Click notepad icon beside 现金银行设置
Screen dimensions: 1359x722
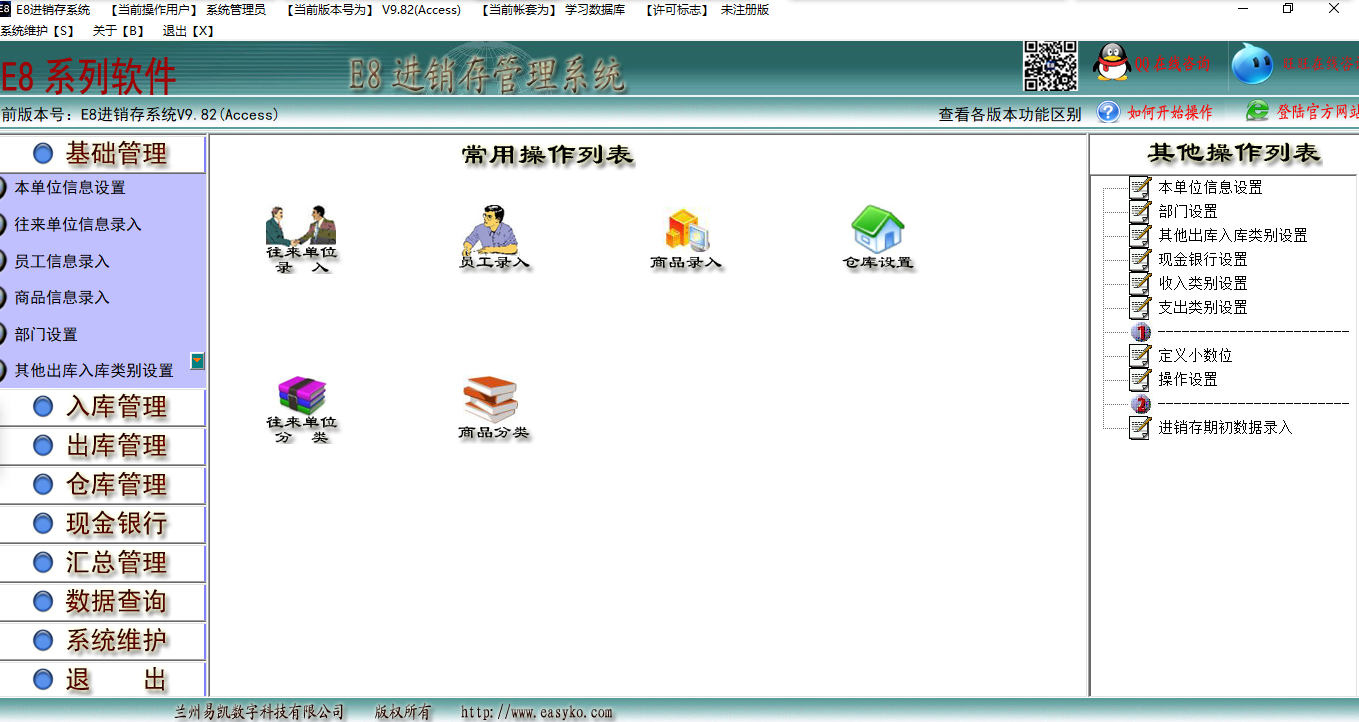tap(1140, 259)
